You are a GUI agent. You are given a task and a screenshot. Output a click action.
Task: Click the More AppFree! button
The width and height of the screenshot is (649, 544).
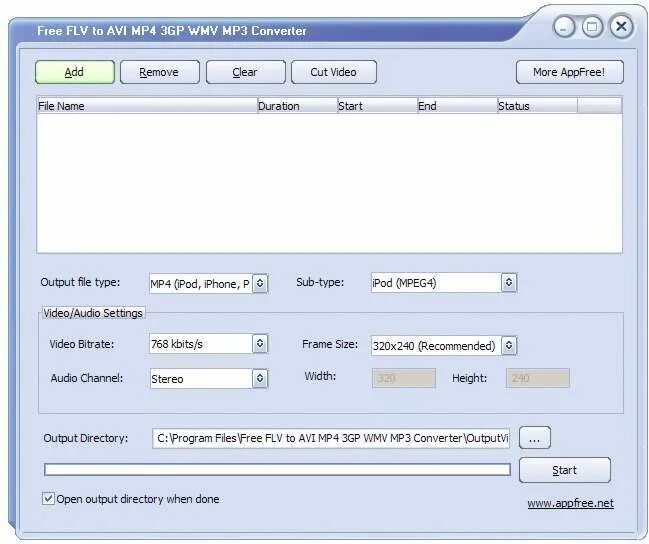[x=570, y=72]
